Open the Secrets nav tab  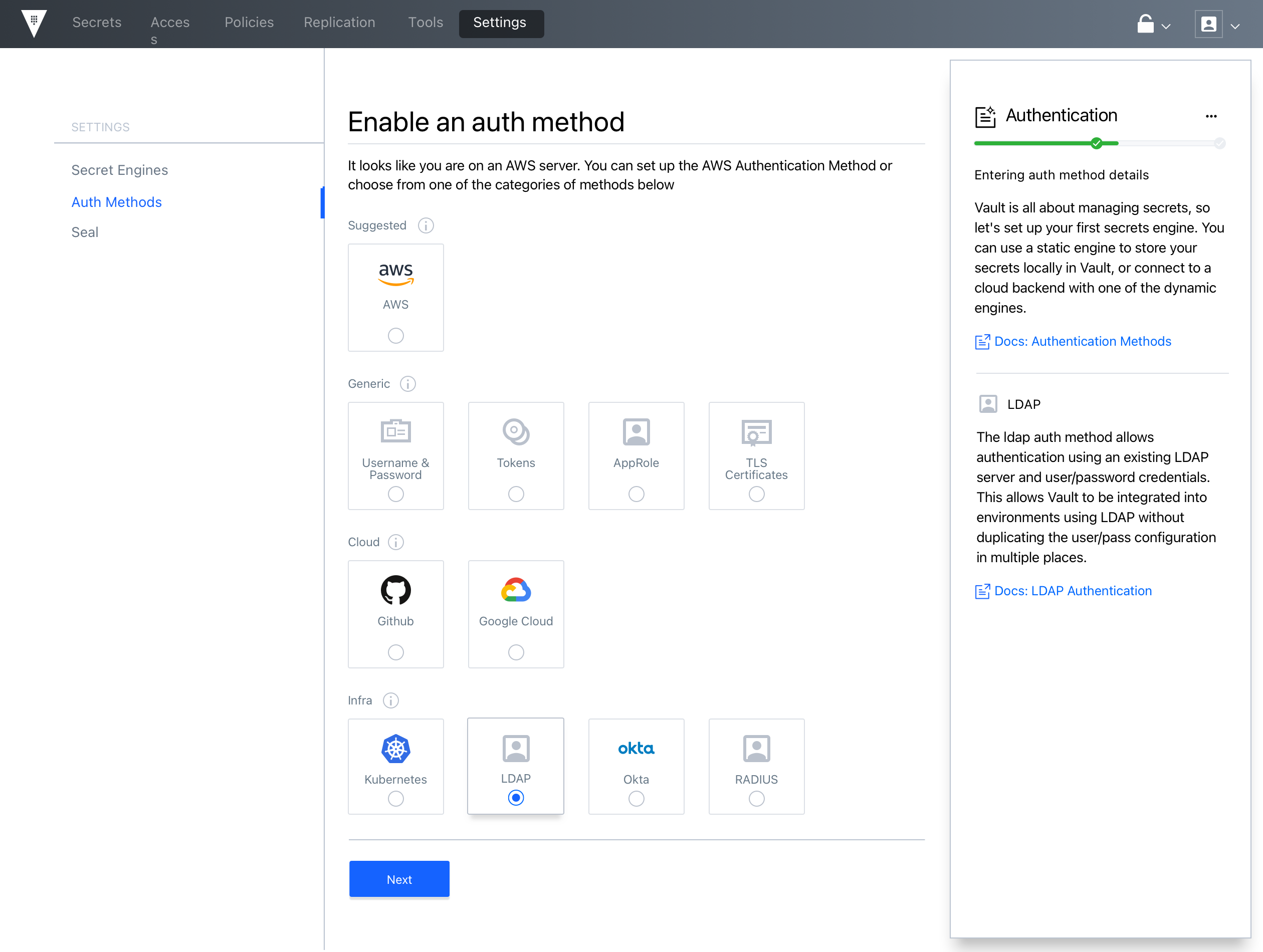(97, 22)
